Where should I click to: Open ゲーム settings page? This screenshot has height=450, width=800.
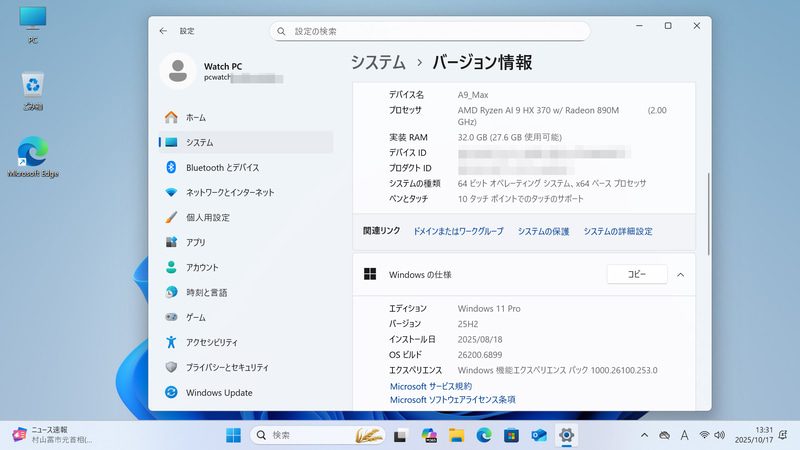pyautogui.click(x=246, y=317)
